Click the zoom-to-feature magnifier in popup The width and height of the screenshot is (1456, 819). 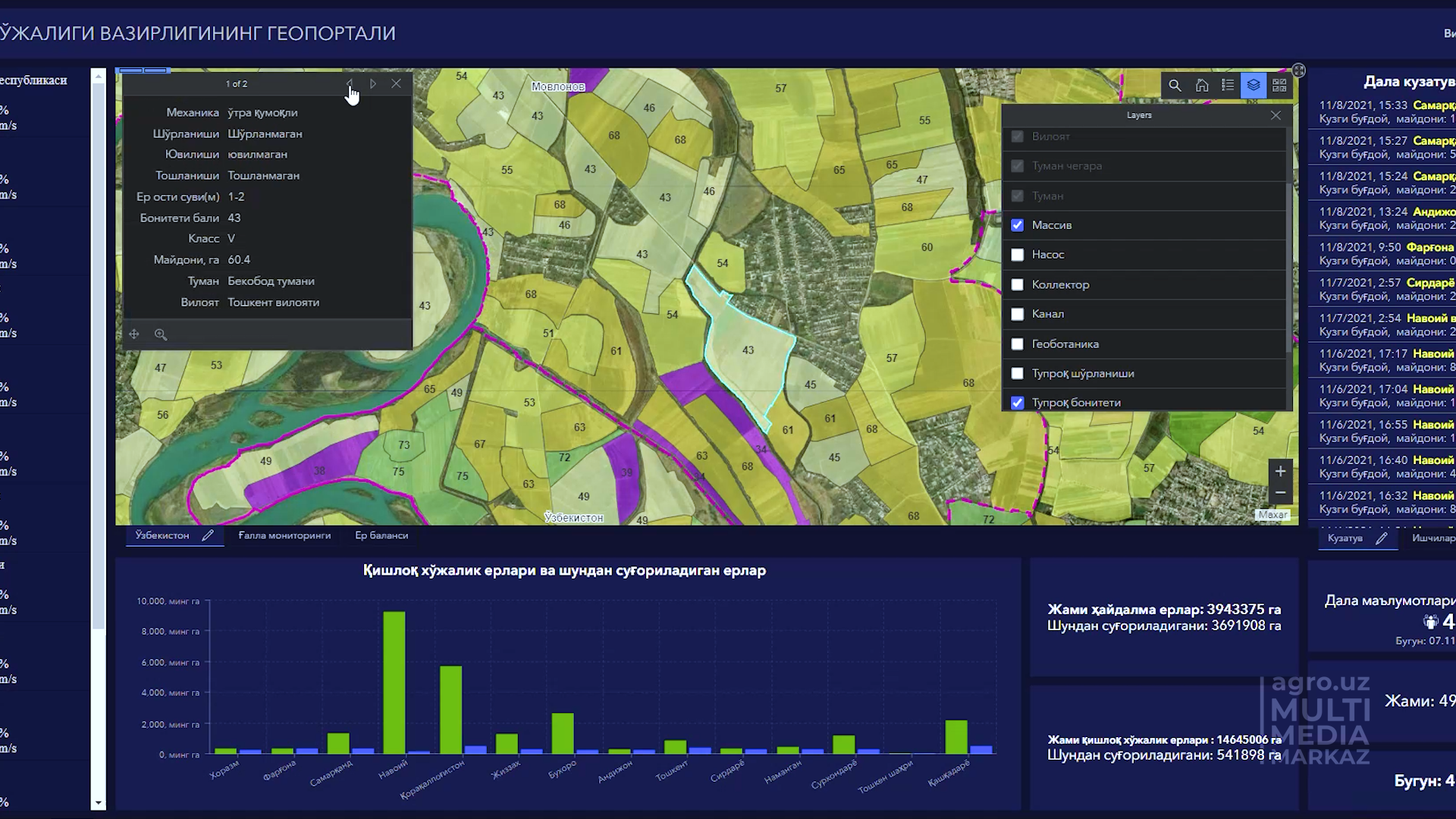(x=161, y=334)
